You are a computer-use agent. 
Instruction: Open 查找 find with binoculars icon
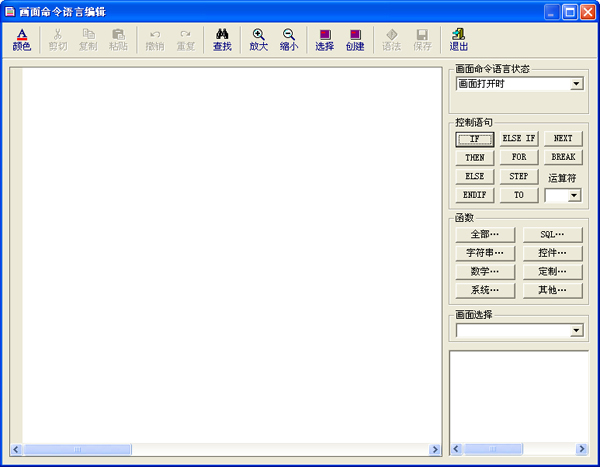click(222, 40)
